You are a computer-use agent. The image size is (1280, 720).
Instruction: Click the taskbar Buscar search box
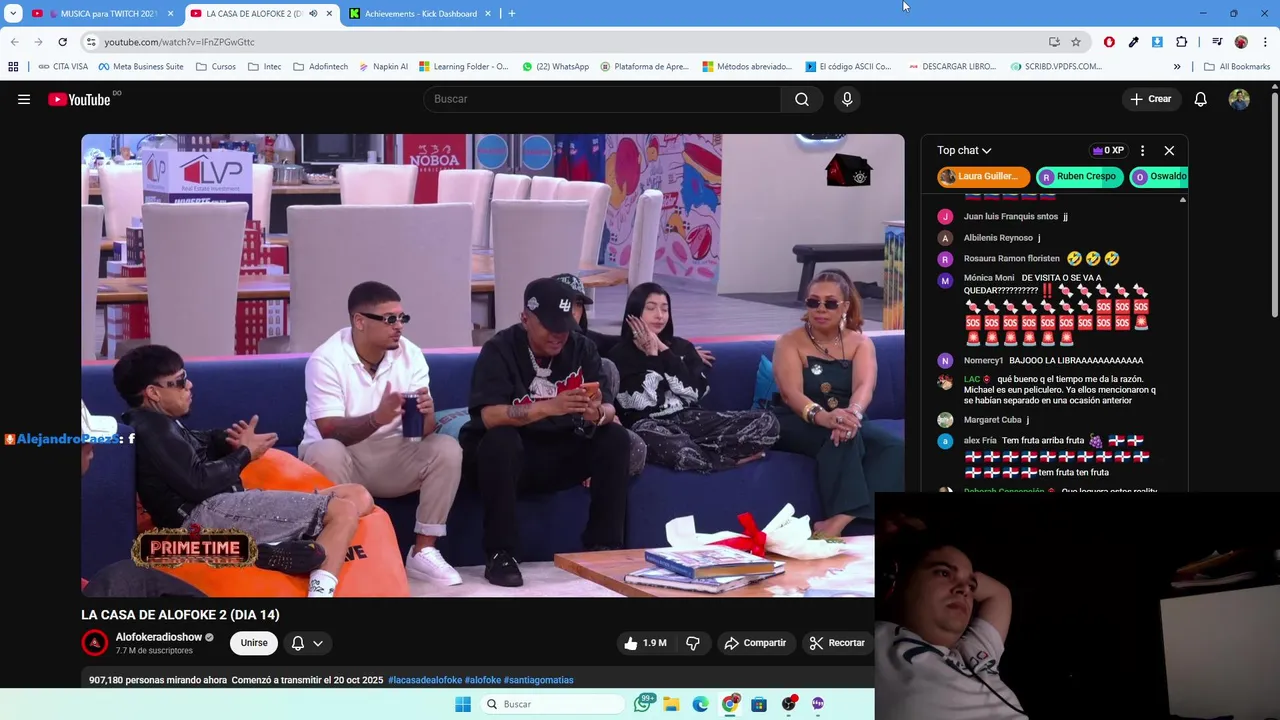(x=552, y=704)
